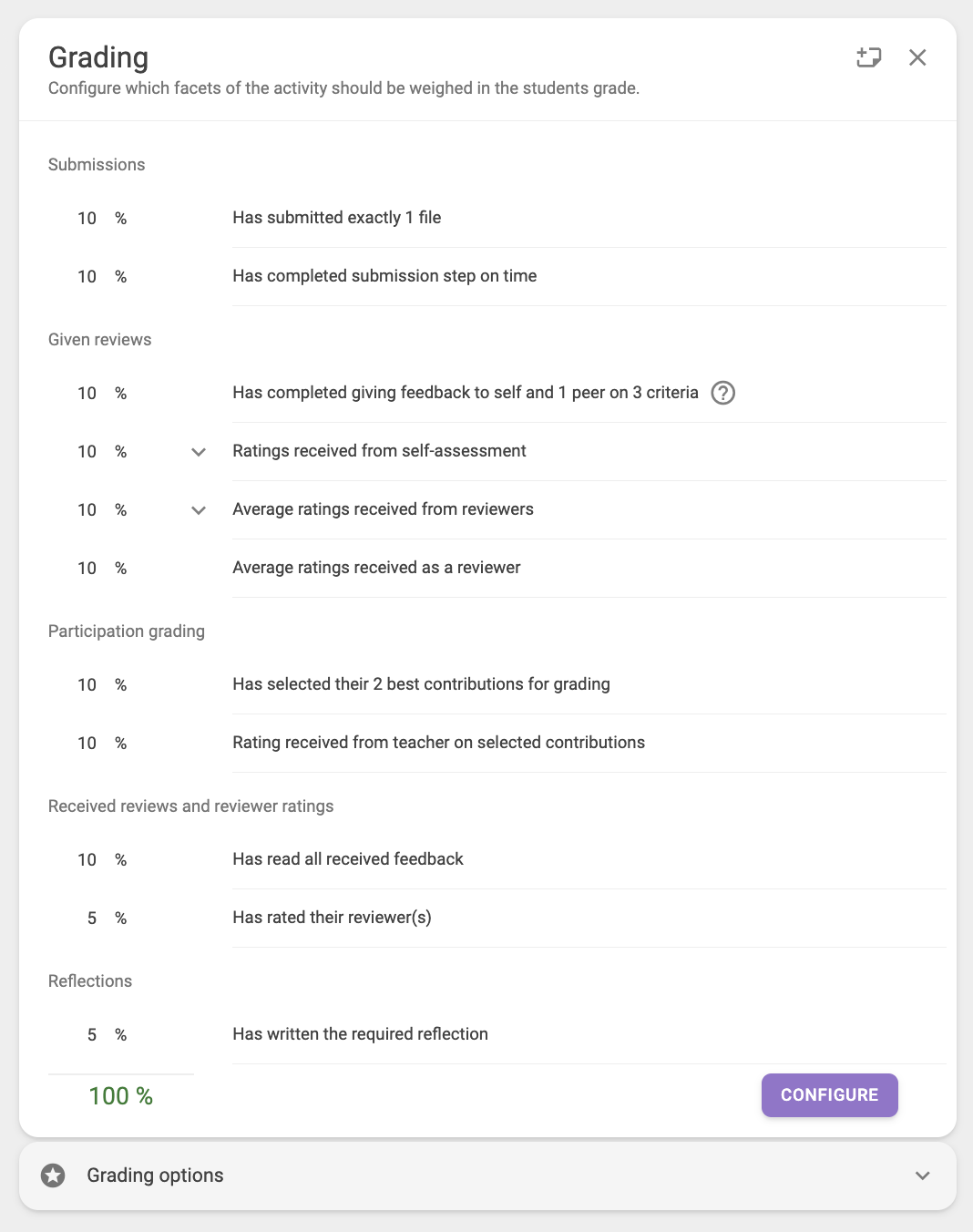Edit percentage for Ratings received from self-assessment
The height and width of the screenshot is (1232, 973).
(x=87, y=452)
